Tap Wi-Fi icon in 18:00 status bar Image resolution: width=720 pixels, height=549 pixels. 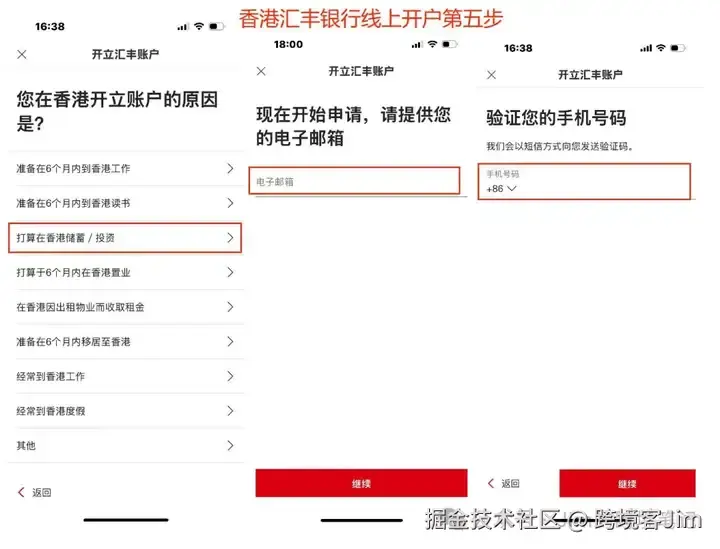[432, 44]
